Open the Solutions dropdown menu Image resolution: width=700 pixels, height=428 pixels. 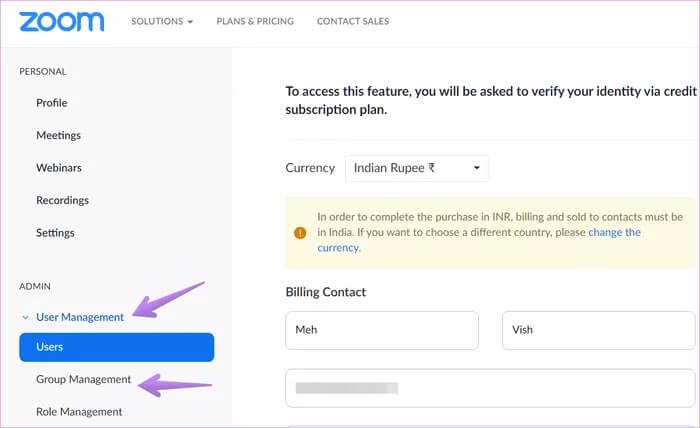(x=162, y=21)
